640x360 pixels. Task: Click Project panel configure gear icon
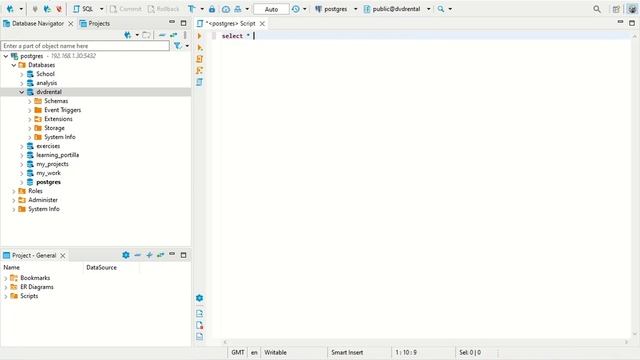[x=126, y=255]
